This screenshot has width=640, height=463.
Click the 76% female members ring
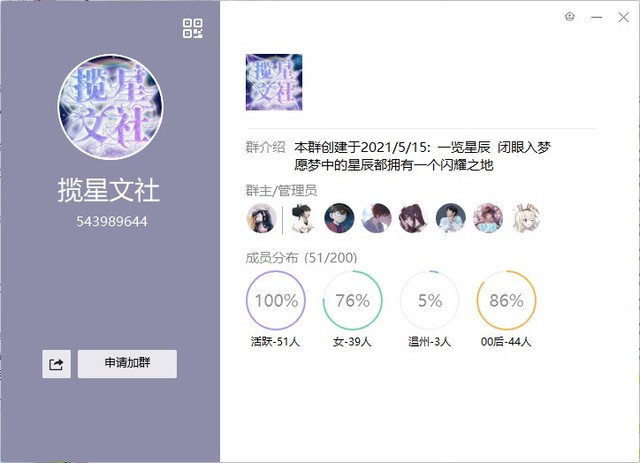tap(353, 300)
